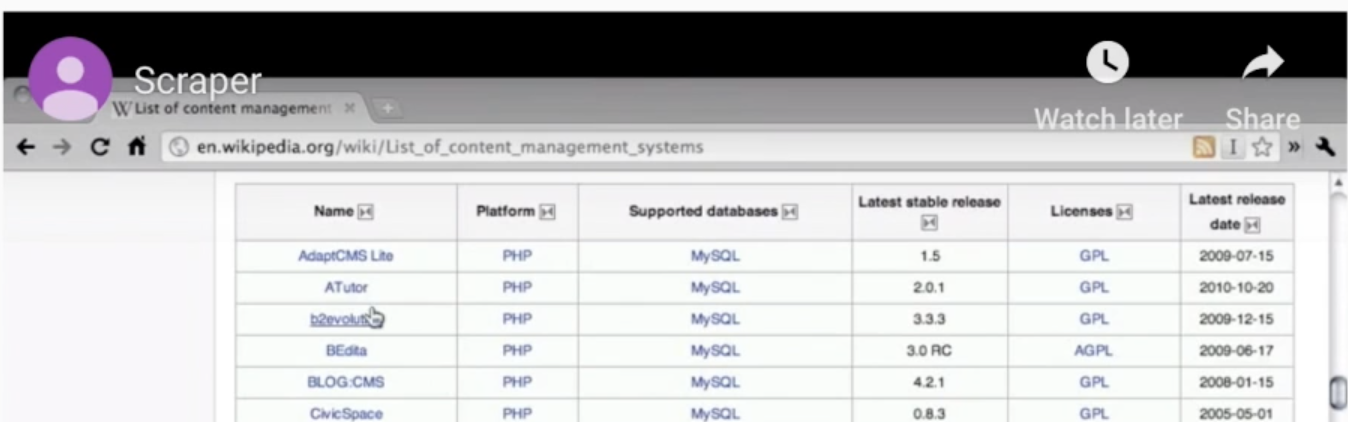The image size is (1348, 422).
Task: Open the AdaptCMS Lite link
Action: click(x=346, y=256)
